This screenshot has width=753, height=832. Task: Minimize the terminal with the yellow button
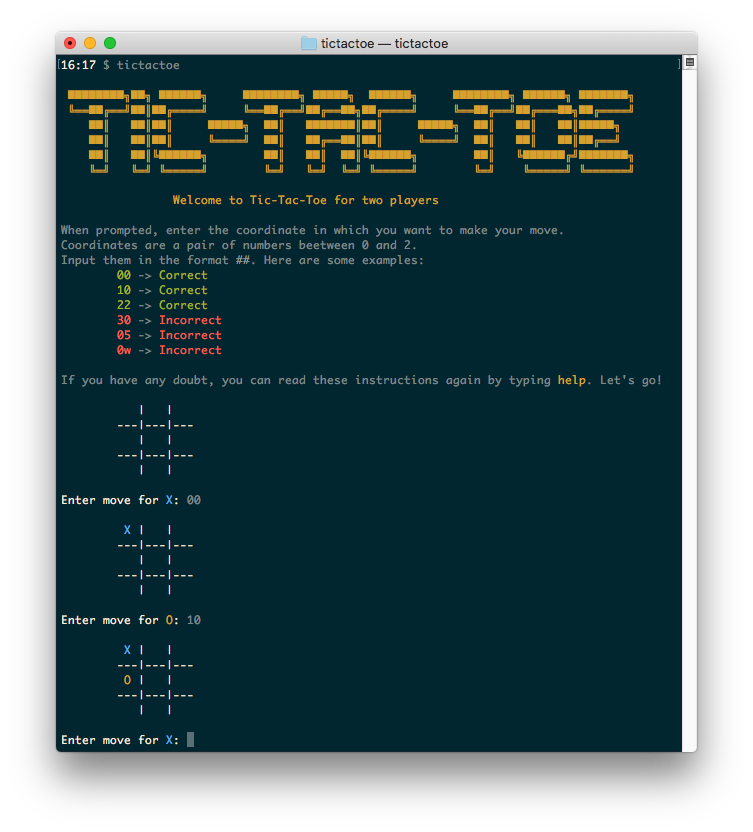click(90, 43)
